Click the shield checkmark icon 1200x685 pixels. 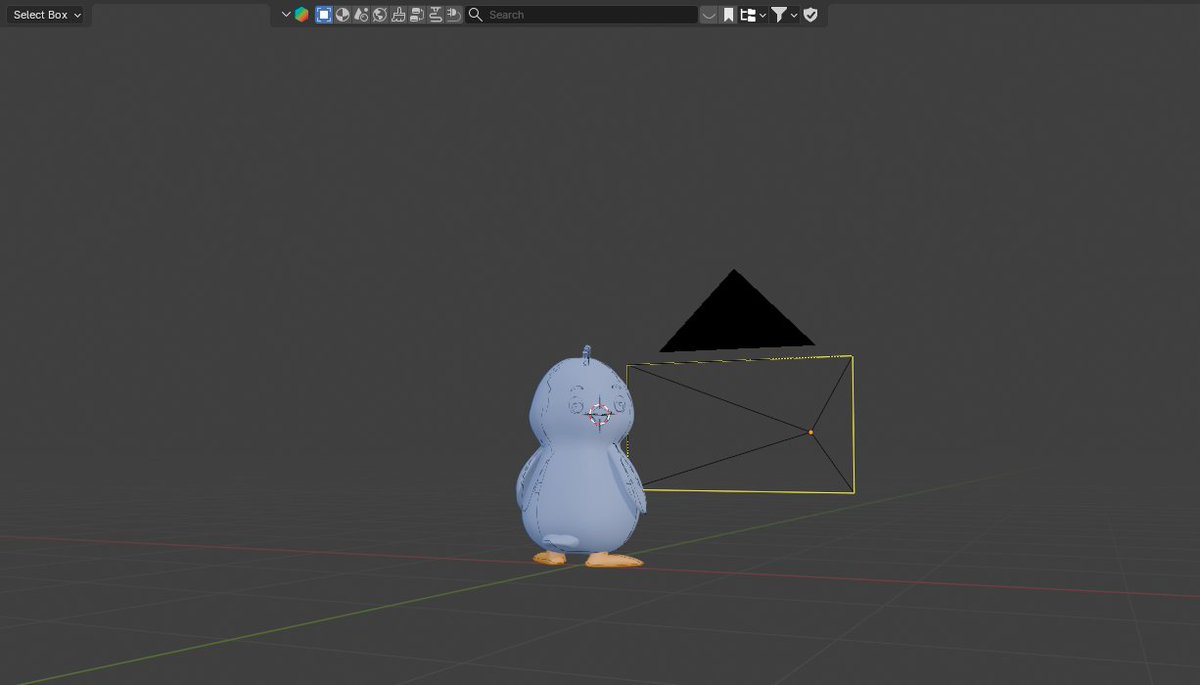coord(811,15)
